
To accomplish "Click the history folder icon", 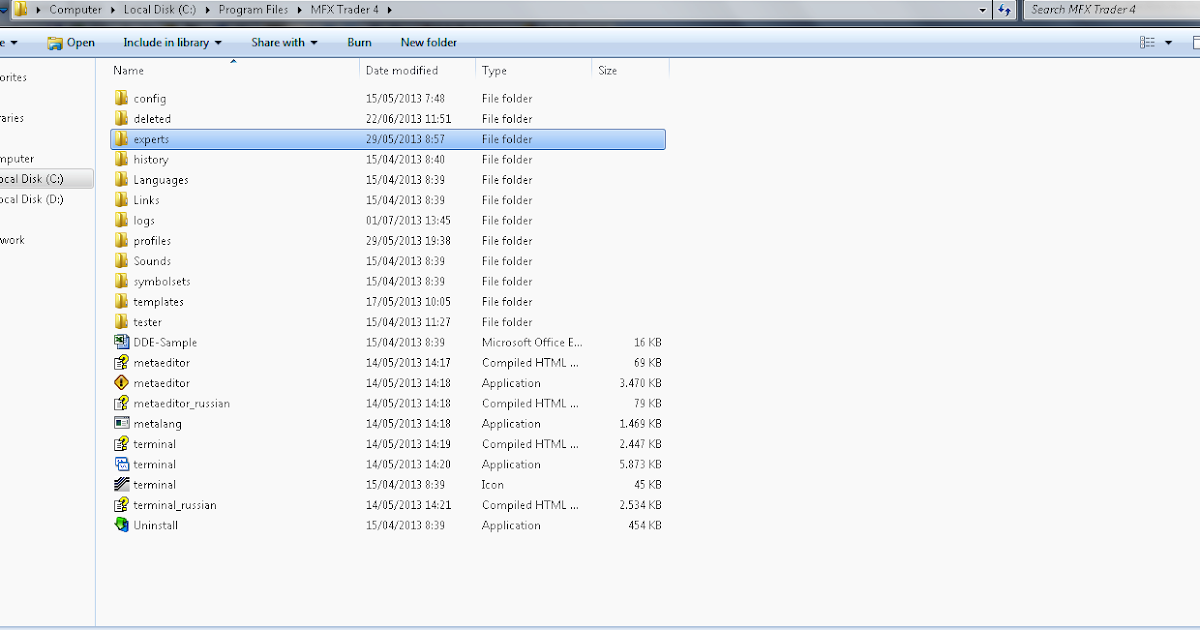I will [x=121, y=159].
